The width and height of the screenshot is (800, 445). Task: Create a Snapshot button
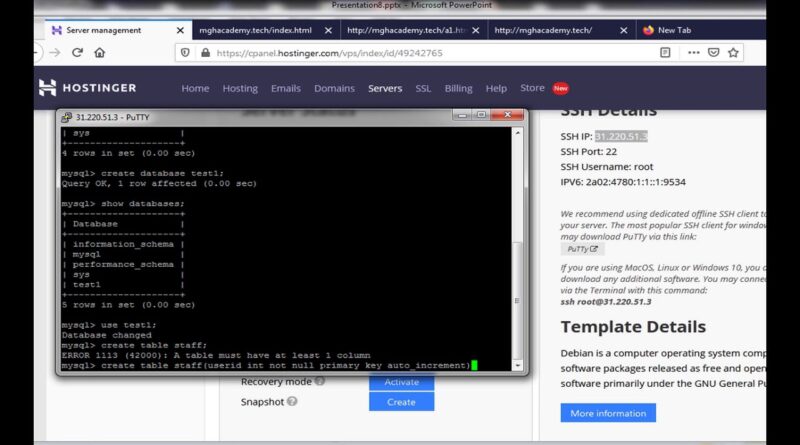pyautogui.click(x=402, y=402)
